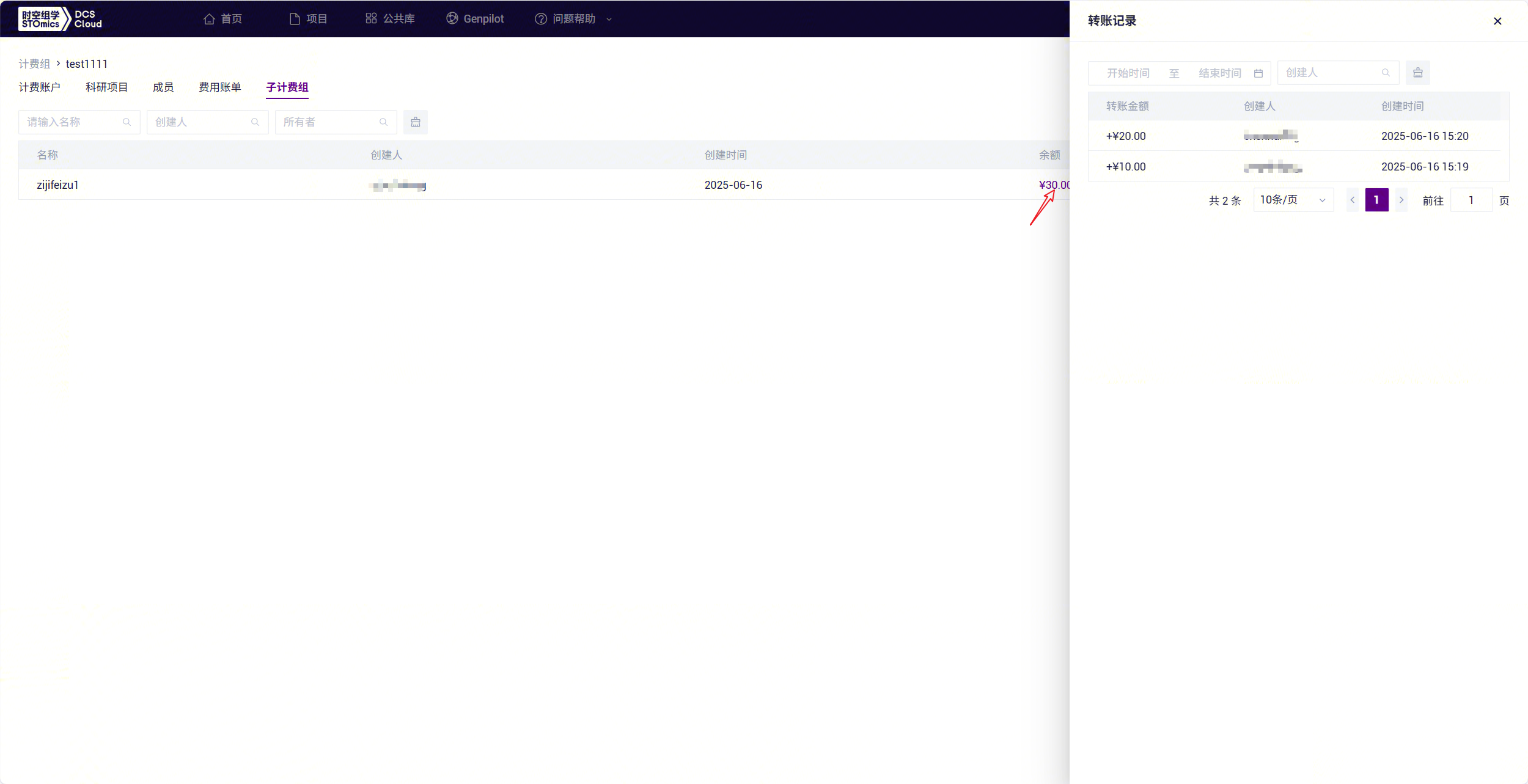Click the 余额 column header
Viewport: 1528px width, 784px height.
click(x=1050, y=155)
